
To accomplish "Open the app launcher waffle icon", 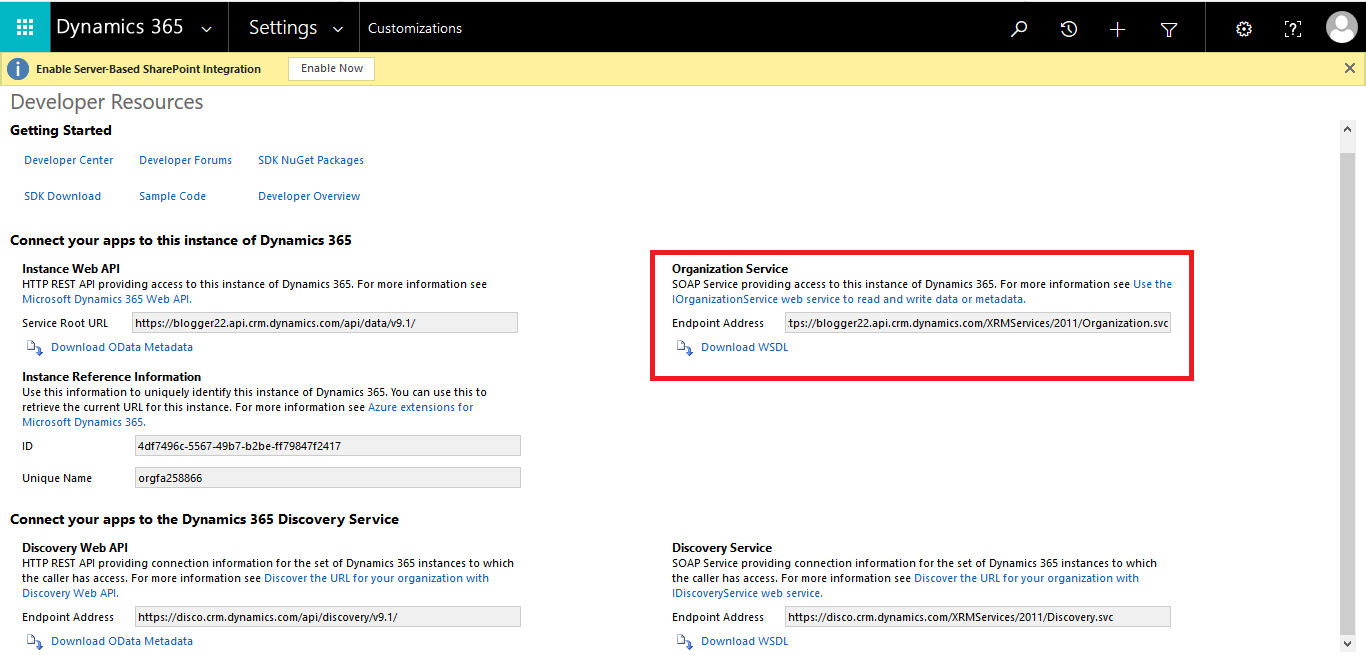I will click(x=25, y=28).
